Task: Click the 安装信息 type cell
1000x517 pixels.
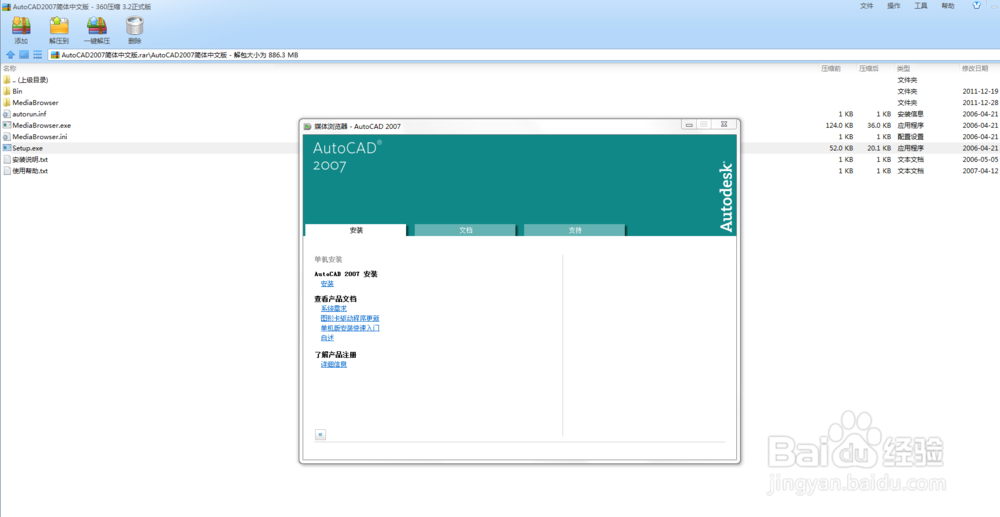Action: click(x=910, y=114)
